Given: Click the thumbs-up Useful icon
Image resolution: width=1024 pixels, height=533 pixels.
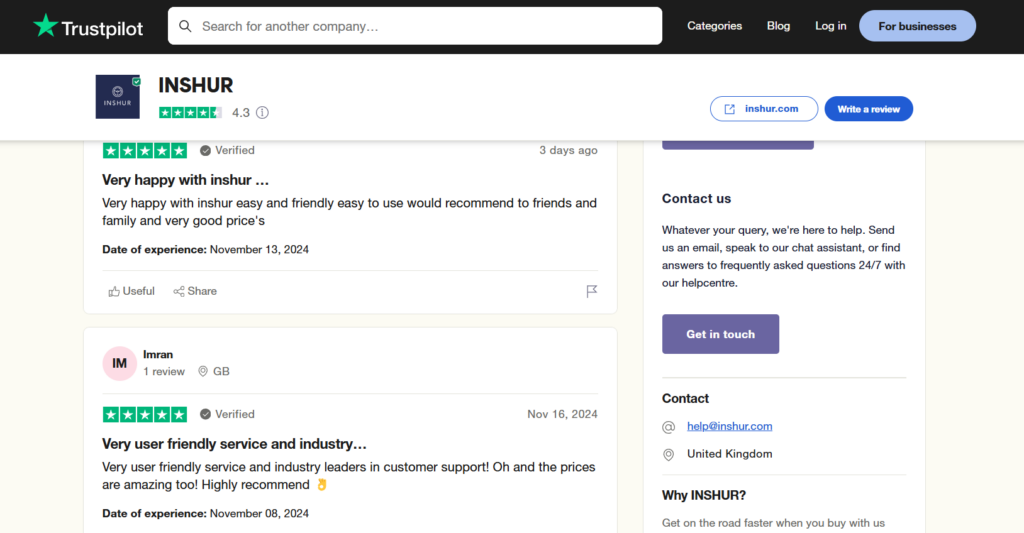Looking at the screenshot, I should 114,291.
